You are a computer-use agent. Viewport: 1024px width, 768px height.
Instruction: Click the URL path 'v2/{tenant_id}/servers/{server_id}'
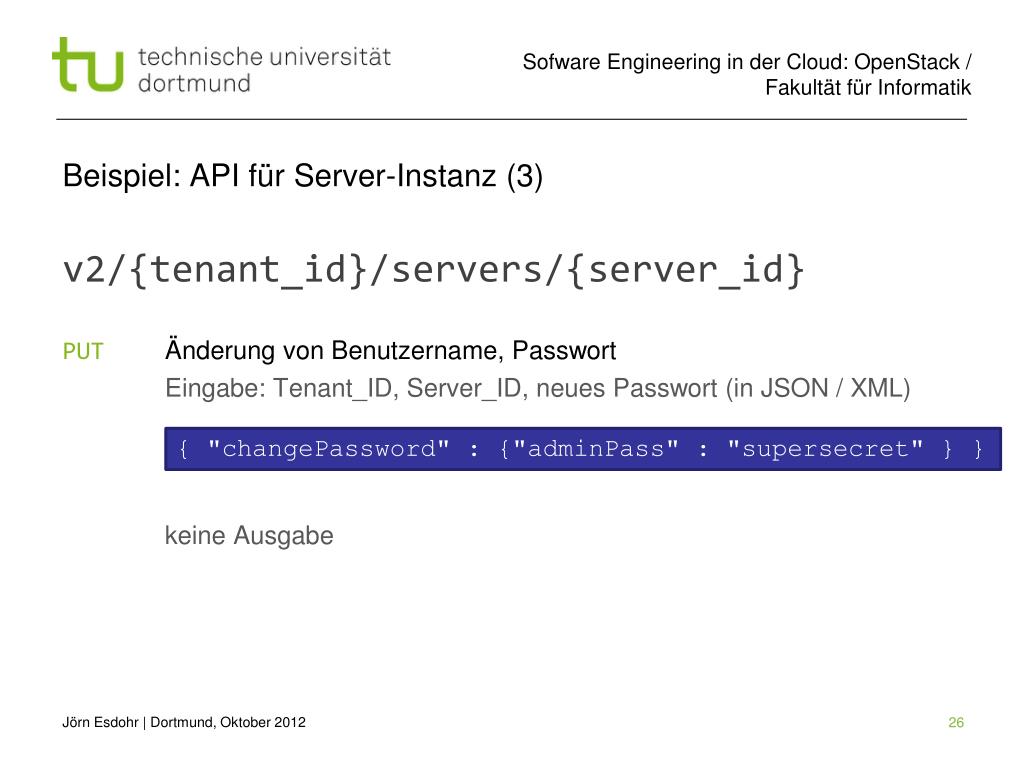(x=434, y=270)
